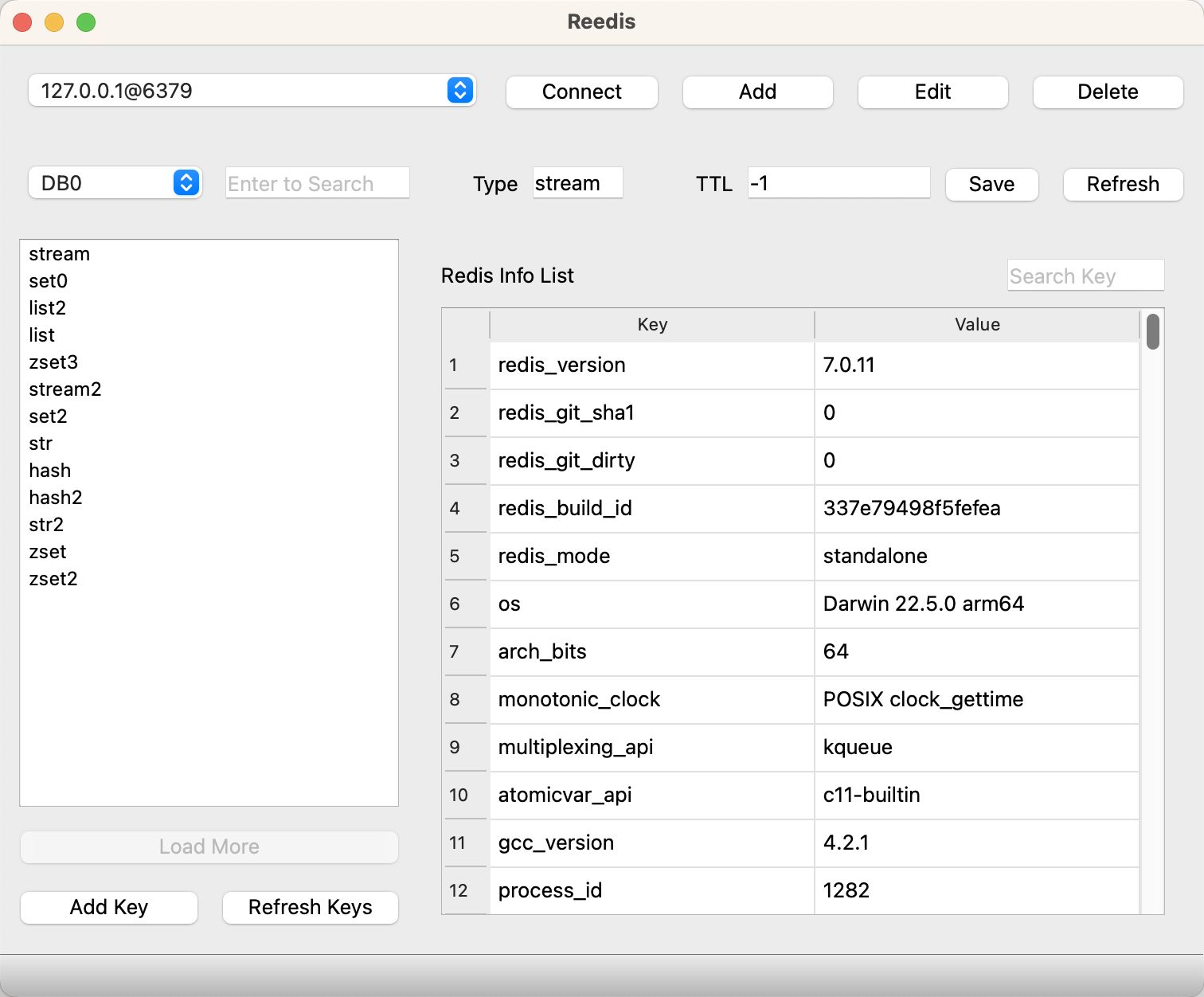Click the value c11-builtin

(x=977, y=796)
